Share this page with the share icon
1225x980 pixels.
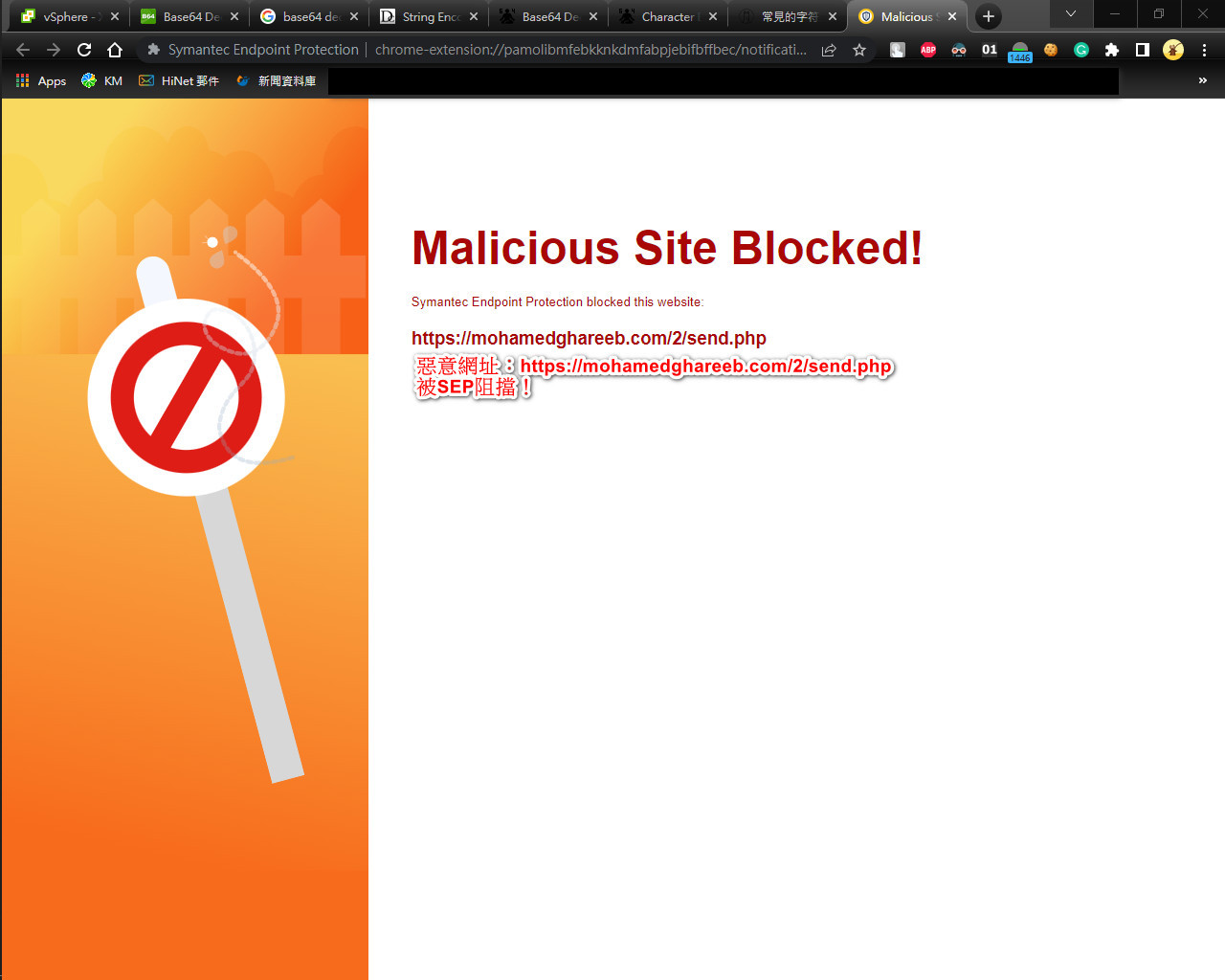(829, 50)
